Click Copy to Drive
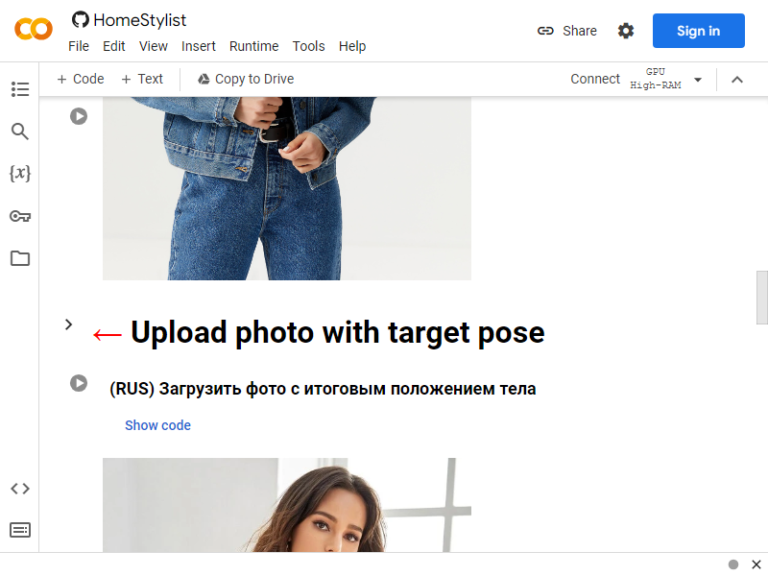The image size is (768, 576). click(x=246, y=79)
